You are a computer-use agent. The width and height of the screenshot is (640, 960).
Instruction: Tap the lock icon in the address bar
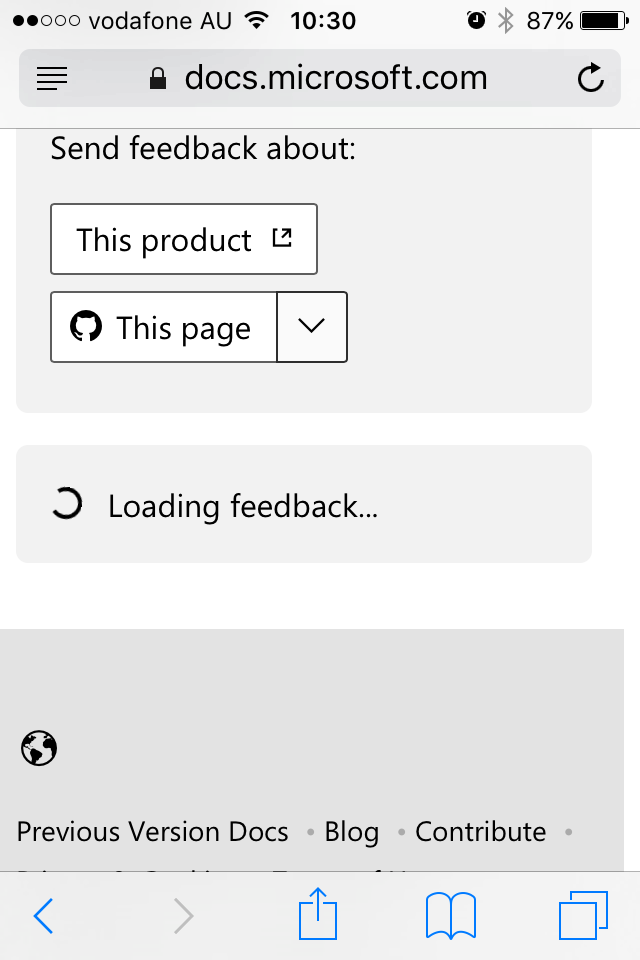point(156,78)
